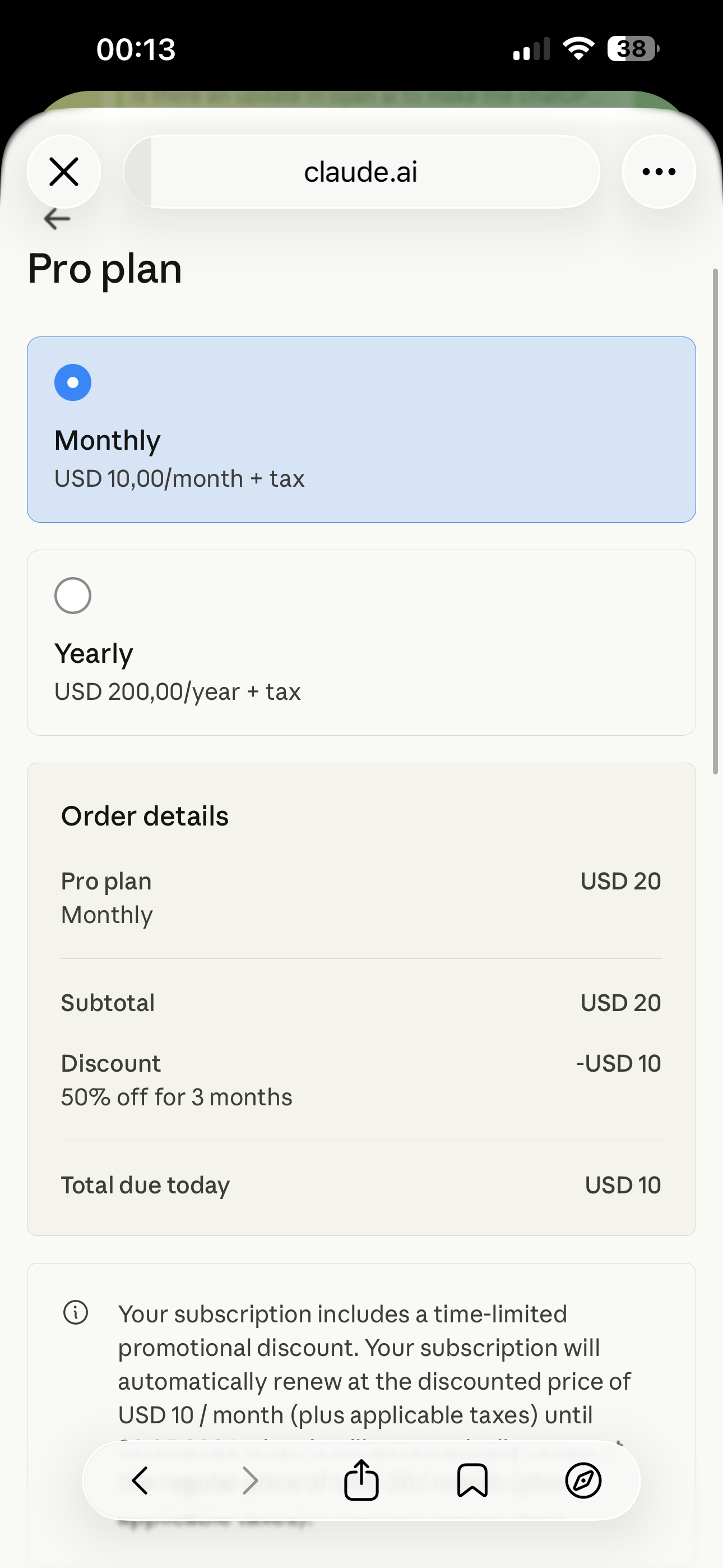
Task: Open the three-dot more options menu
Action: (x=659, y=172)
